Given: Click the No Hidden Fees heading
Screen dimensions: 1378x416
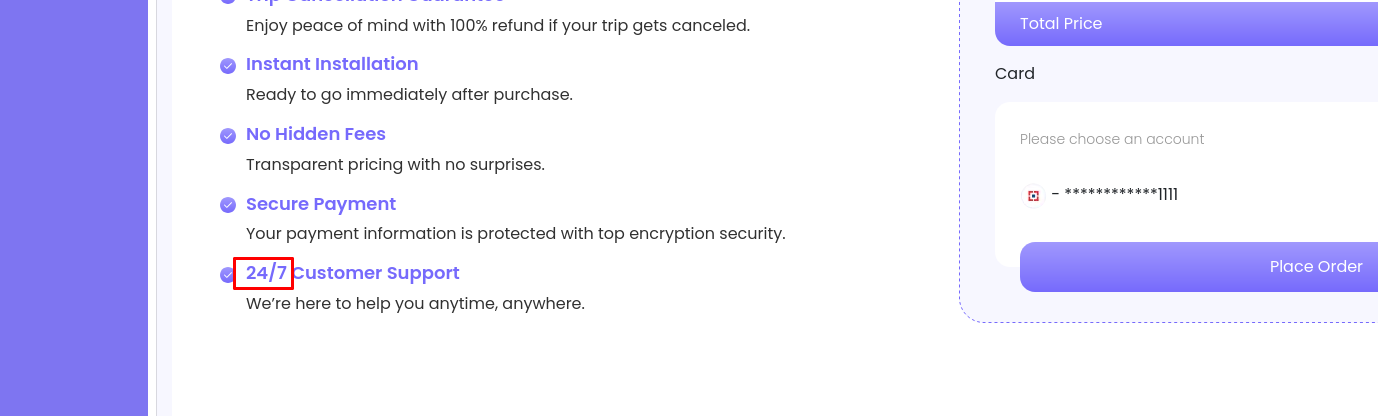Looking at the screenshot, I should tap(316, 134).
